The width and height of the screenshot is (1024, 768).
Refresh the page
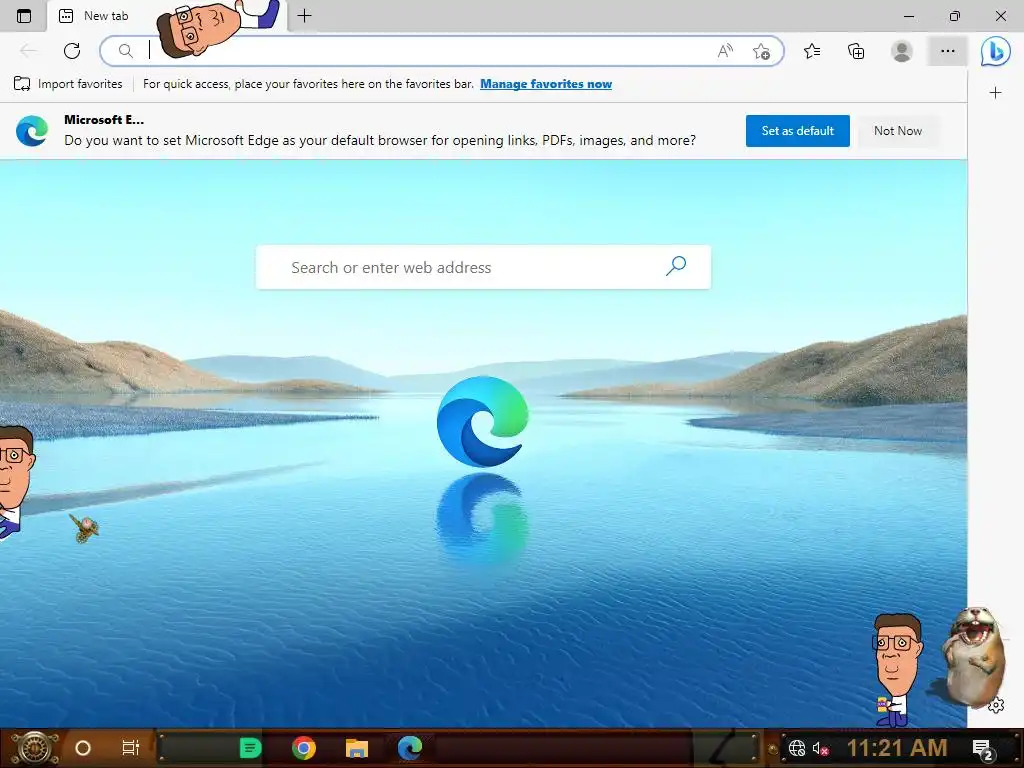72,50
